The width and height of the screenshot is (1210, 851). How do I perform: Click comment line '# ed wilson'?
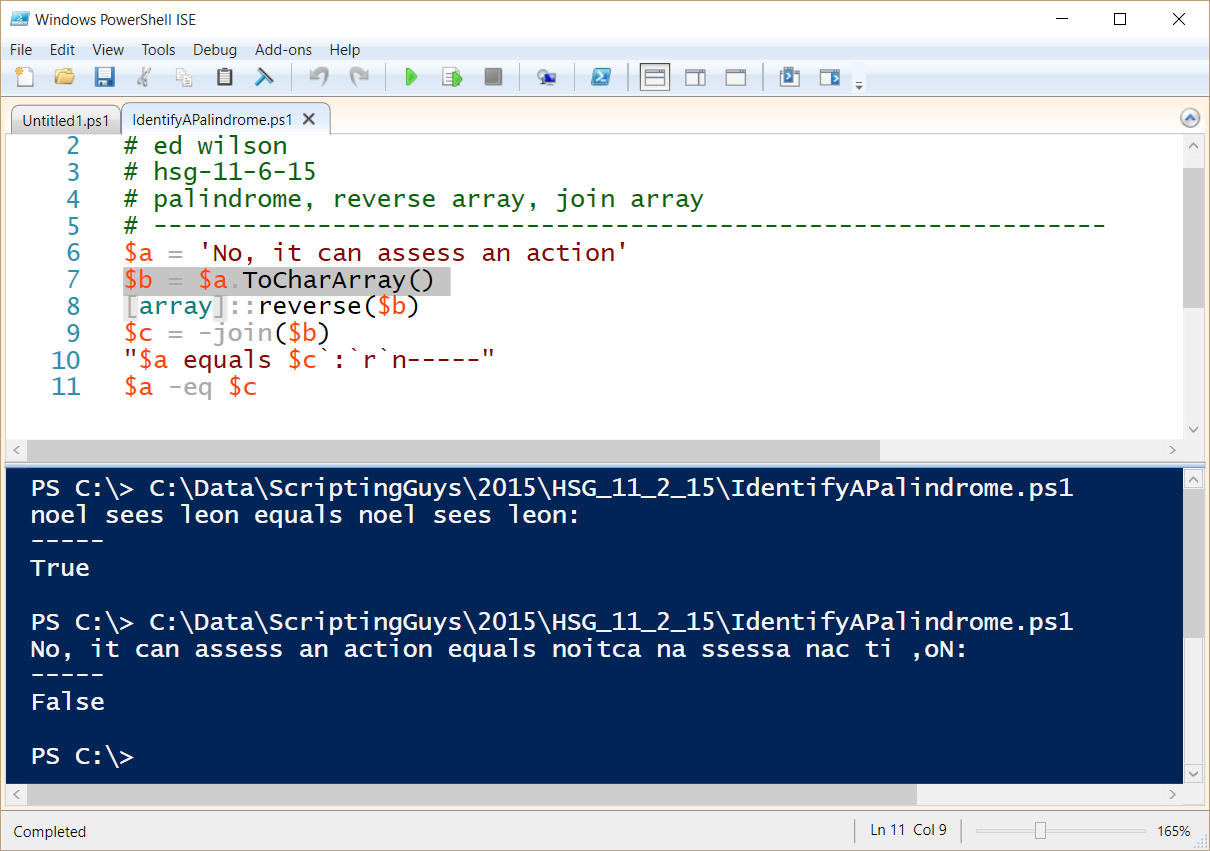205,146
